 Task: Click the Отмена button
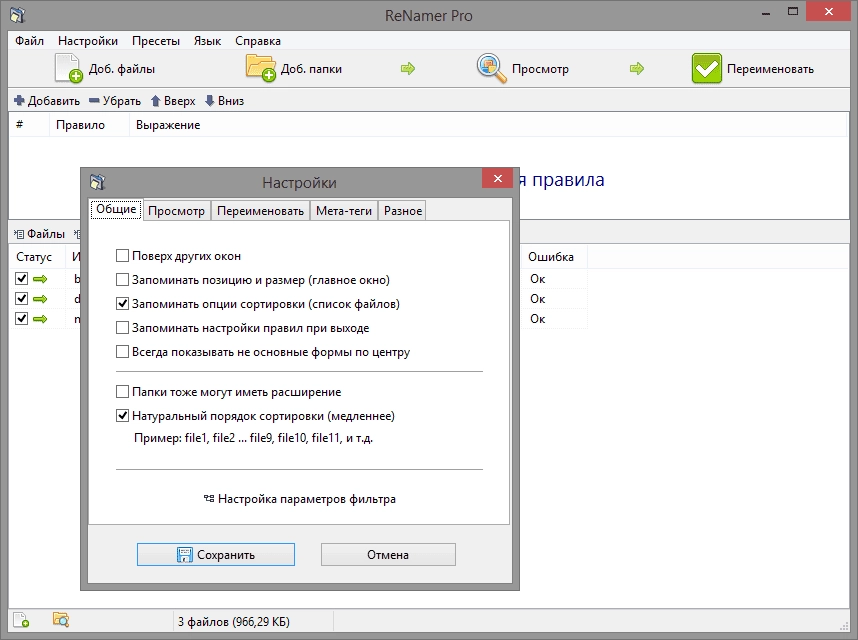point(388,555)
